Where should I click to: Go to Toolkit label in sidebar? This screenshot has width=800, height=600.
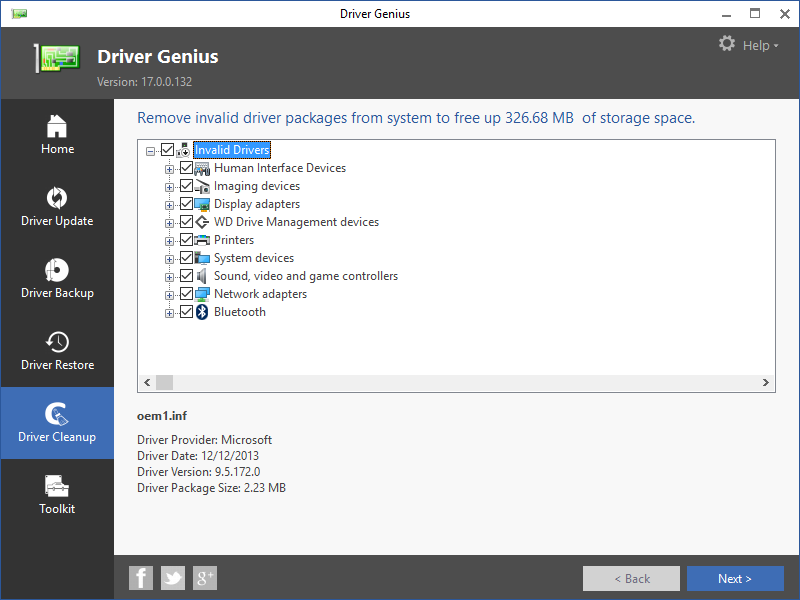tap(57, 509)
